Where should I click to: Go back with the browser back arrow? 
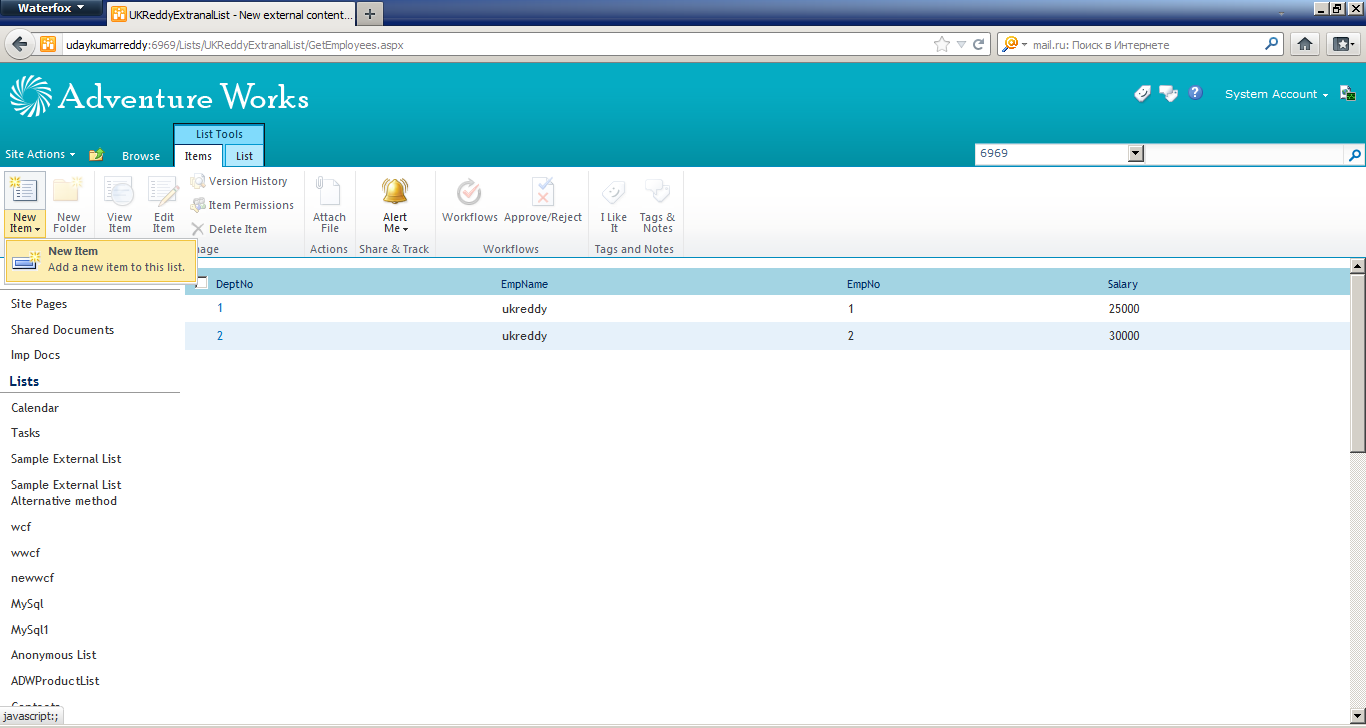pyautogui.click(x=19, y=44)
